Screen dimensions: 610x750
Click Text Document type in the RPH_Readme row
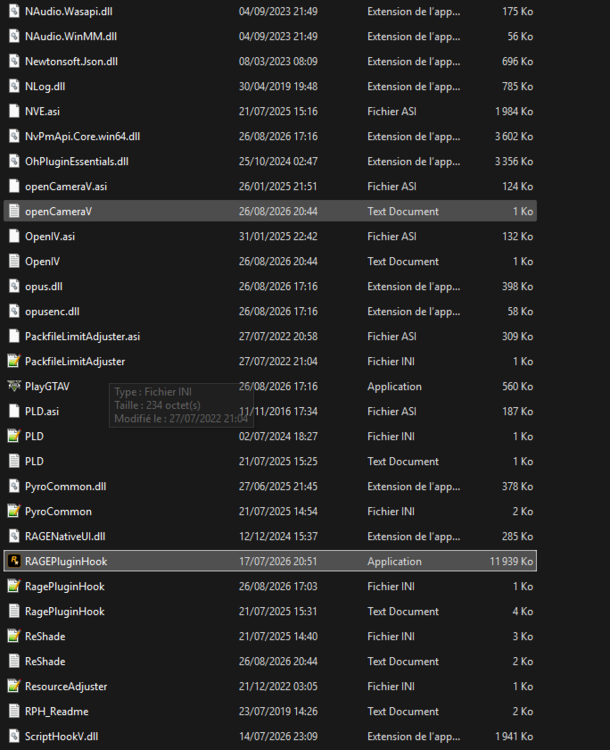403,711
